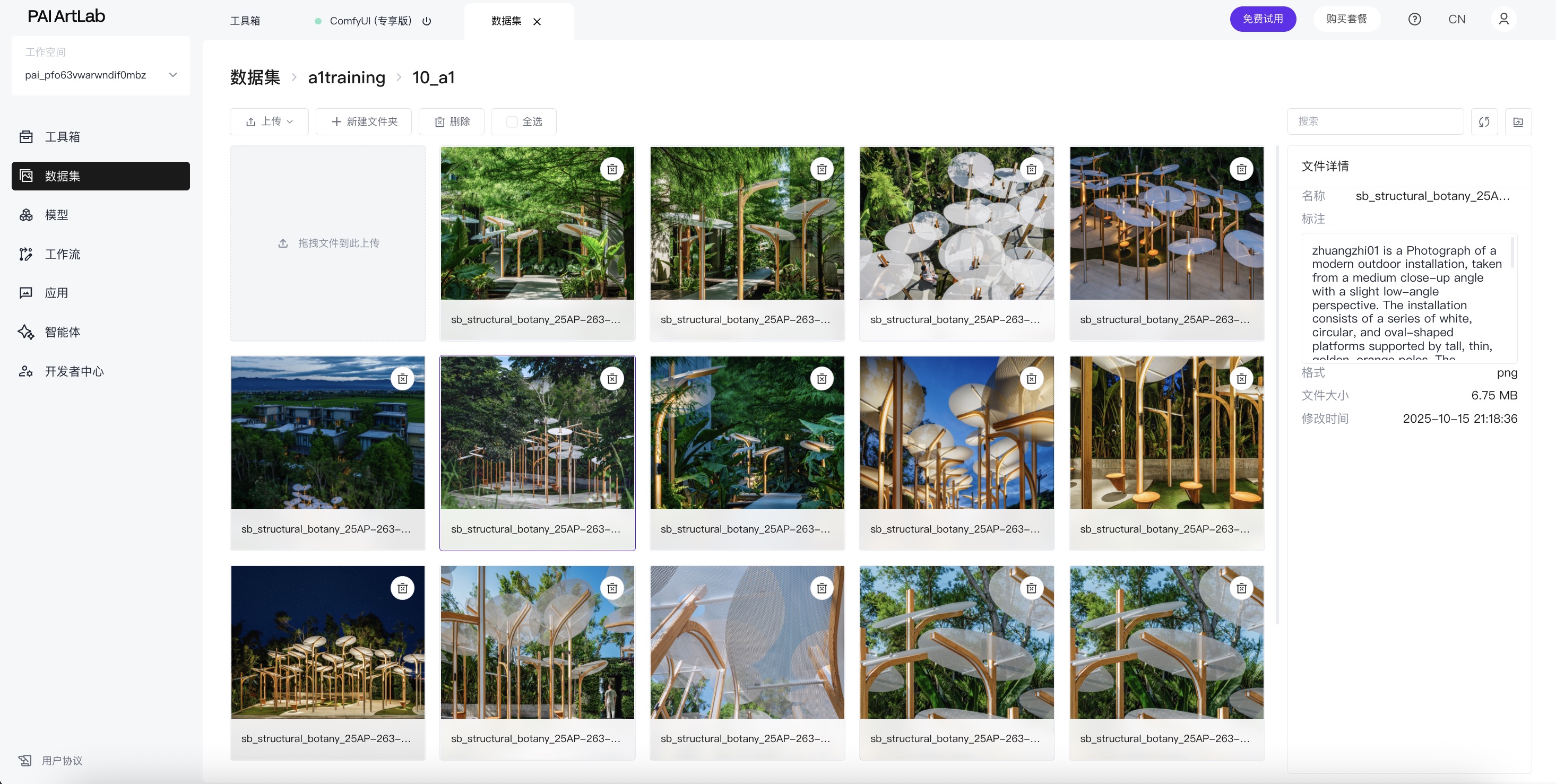The width and height of the screenshot is (1556, 784).
Task: Switch to the ComfyUI (专享版) tab
Action: tap(370, 21)
